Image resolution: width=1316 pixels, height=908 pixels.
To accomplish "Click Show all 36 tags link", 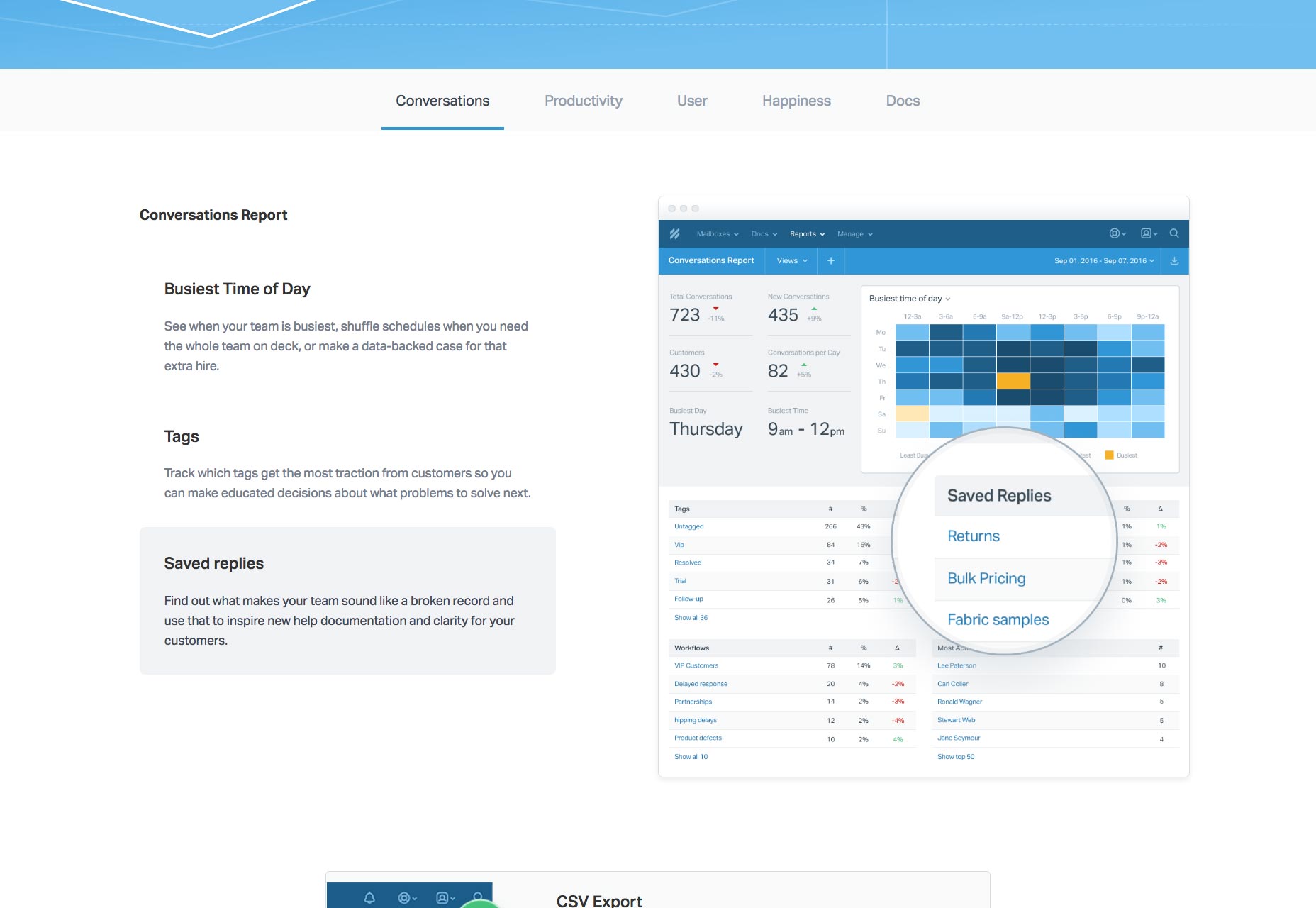I will pyautogui.click(x=691, y=618).
